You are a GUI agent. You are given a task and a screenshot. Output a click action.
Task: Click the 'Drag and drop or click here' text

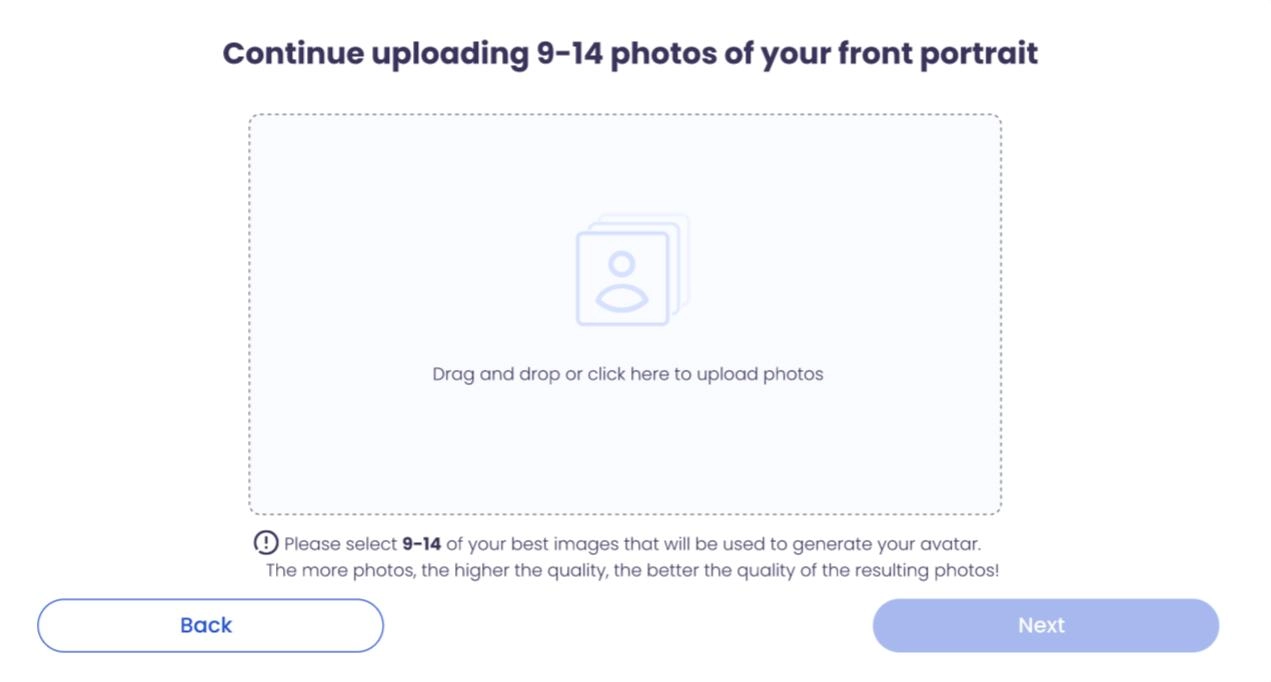[627, 374]
